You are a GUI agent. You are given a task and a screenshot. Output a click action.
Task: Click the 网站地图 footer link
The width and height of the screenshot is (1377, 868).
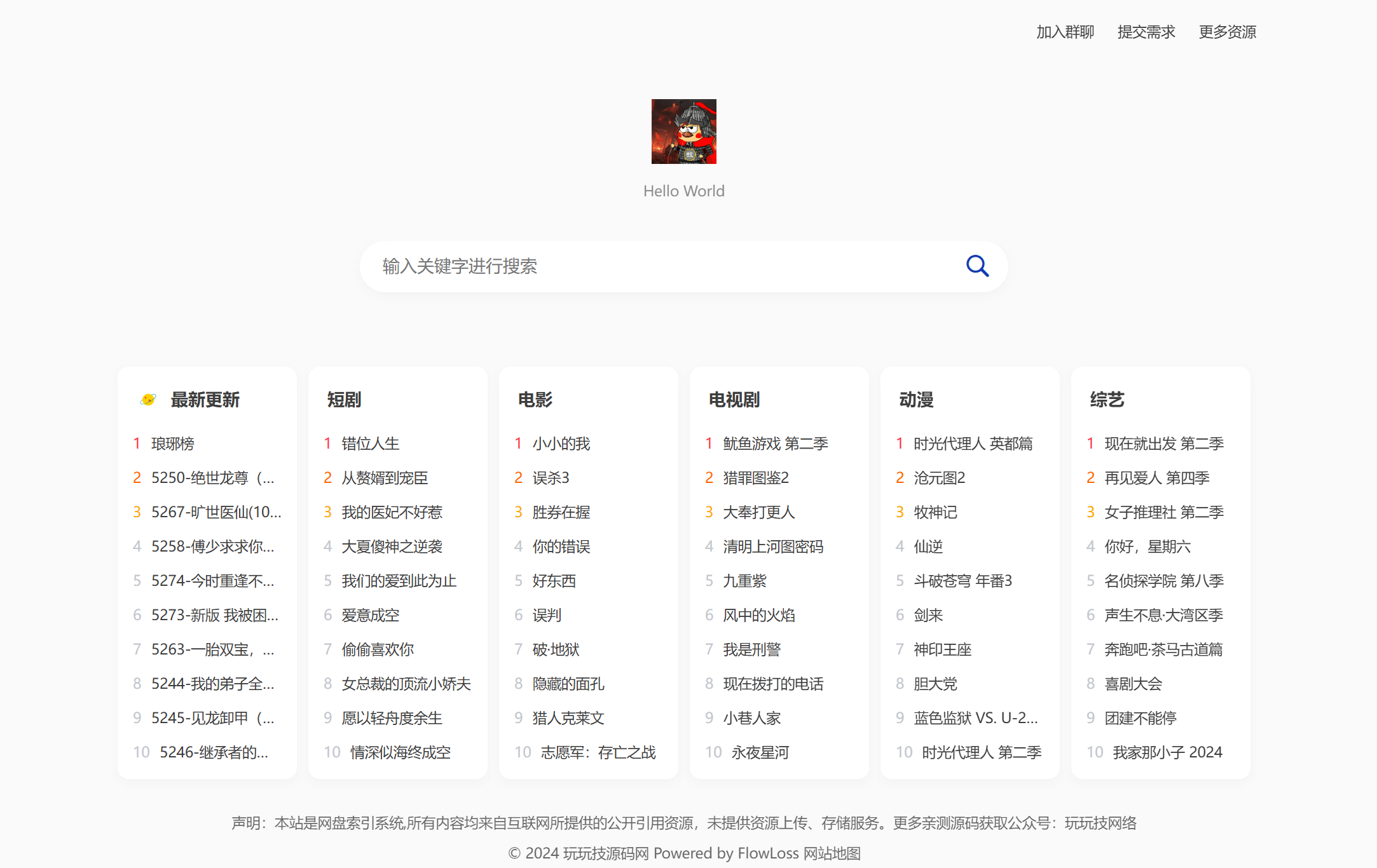[832, 853]
